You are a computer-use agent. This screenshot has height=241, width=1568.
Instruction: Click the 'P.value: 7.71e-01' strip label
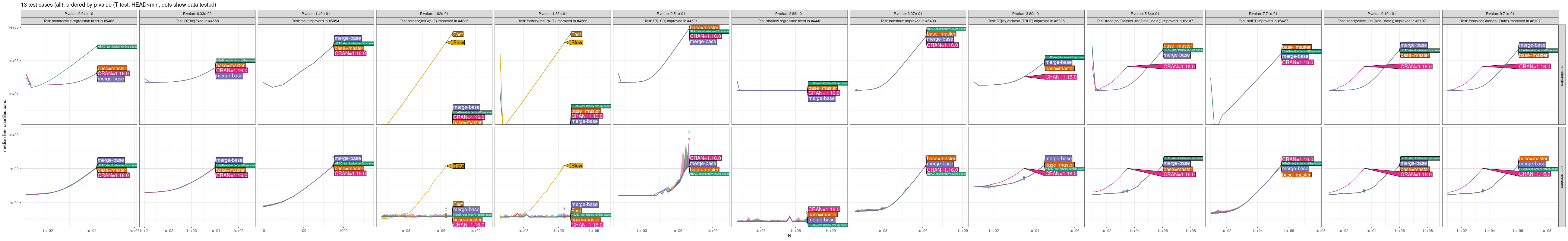tap(1263, 13)
